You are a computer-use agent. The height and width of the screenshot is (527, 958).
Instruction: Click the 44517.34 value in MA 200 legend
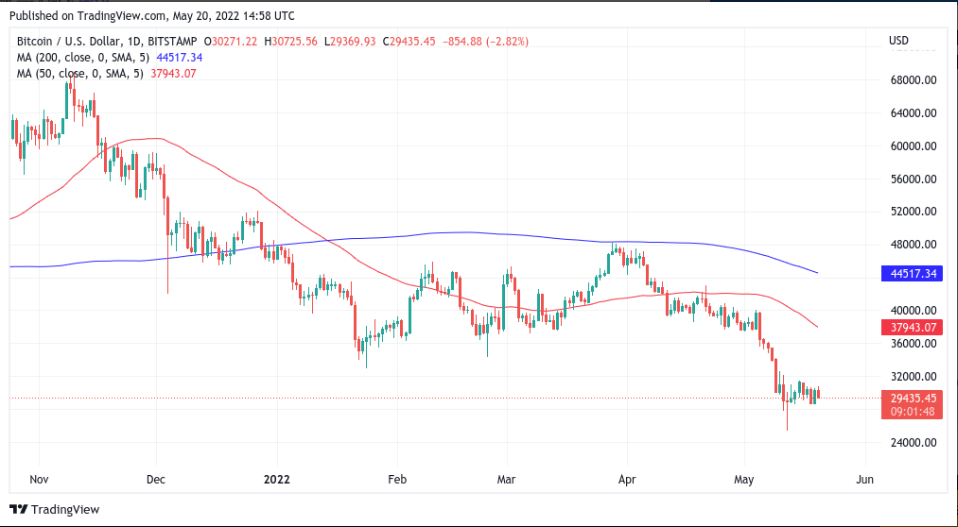(179, 58)
